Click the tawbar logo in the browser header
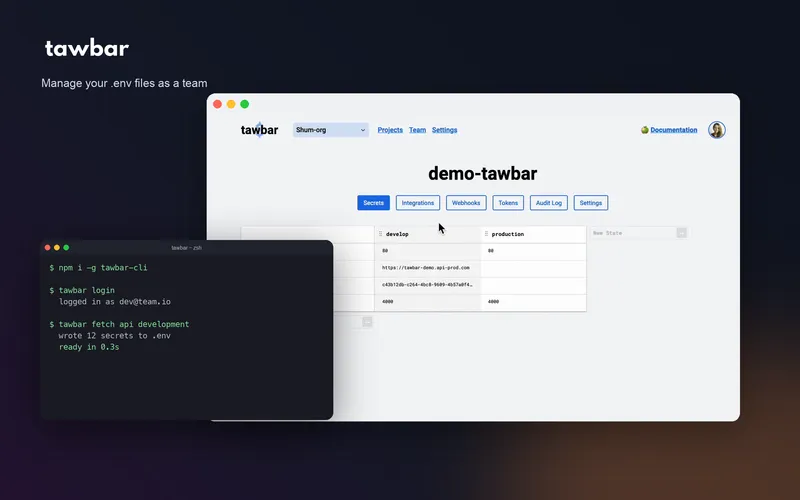This screenshot has width=800, height=500. click(259, 130)
